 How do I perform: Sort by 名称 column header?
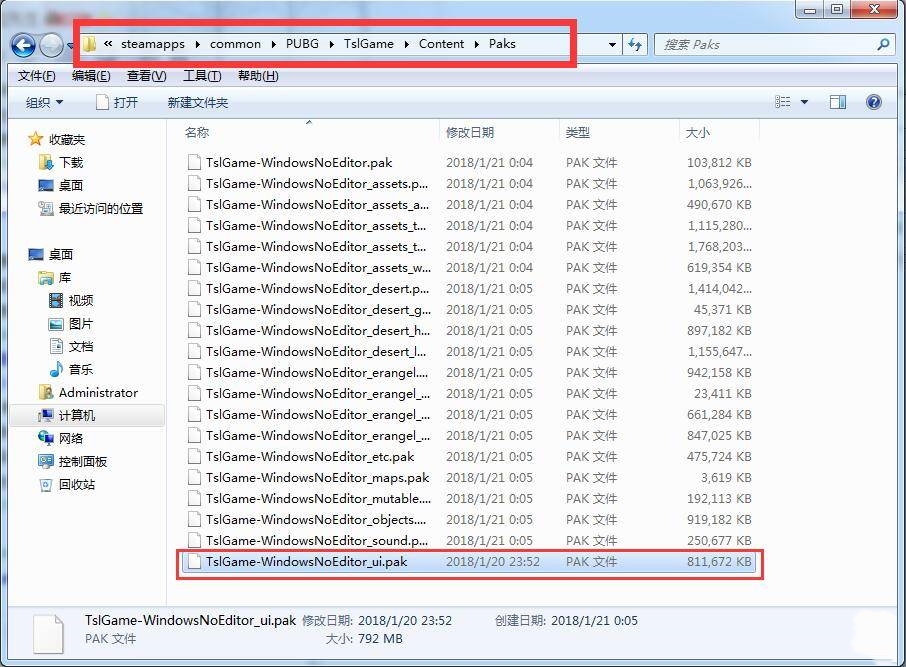196,132
